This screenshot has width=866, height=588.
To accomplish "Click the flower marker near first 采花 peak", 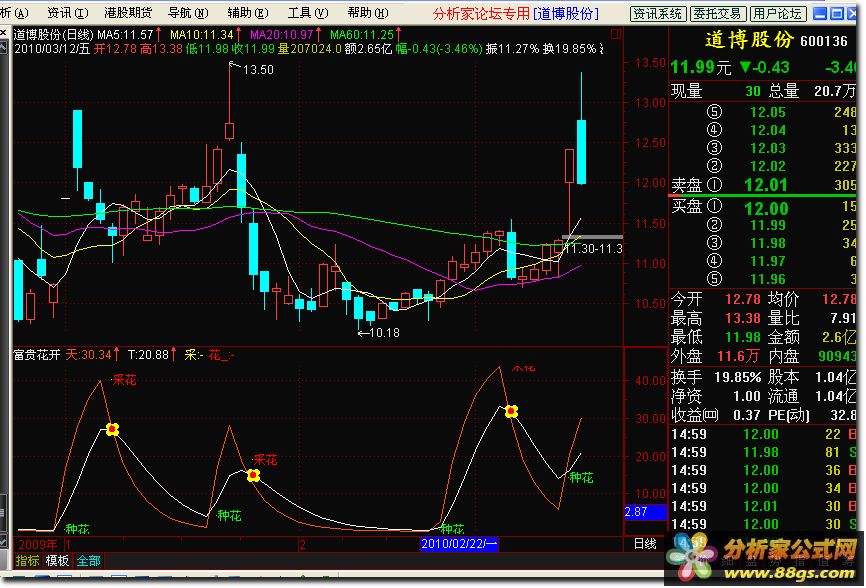I will click(112, 429).
